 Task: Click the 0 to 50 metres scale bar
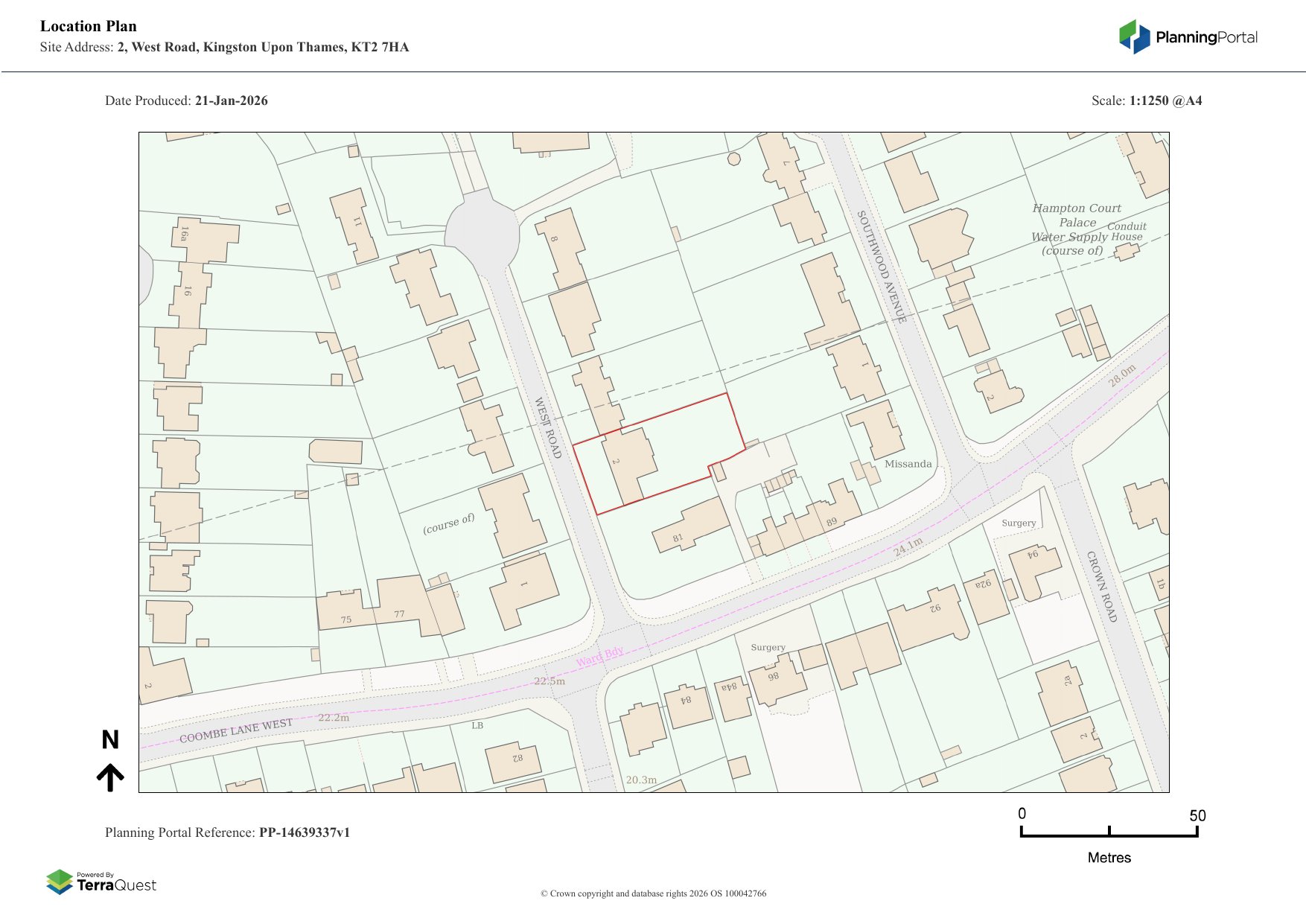coord(1109,833)
